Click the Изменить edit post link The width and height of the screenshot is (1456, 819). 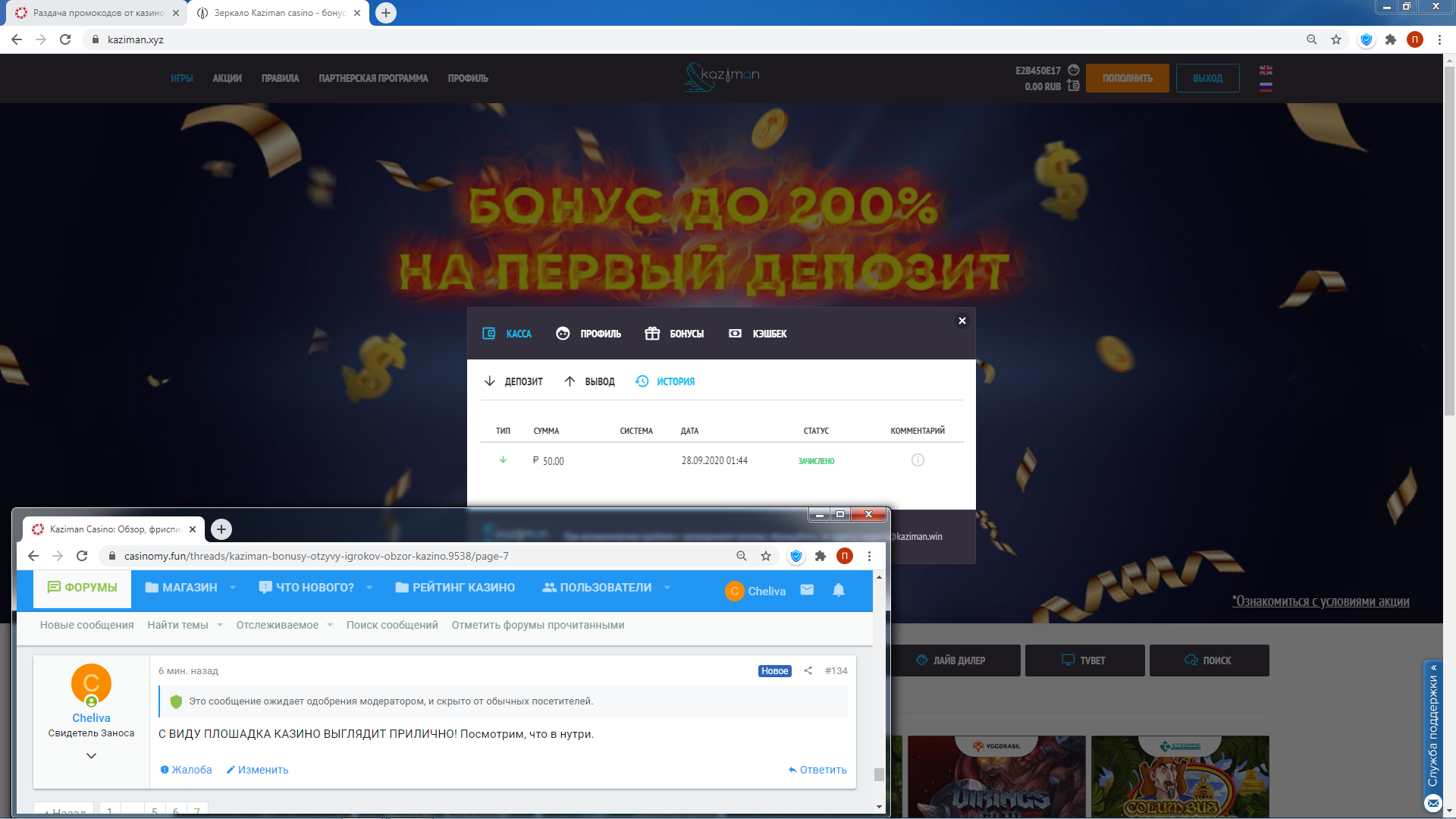point(257,770)
